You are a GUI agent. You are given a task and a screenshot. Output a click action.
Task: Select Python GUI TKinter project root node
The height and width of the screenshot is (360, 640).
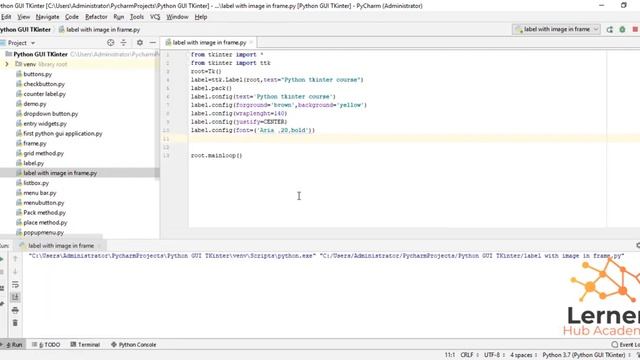(40, 54)
